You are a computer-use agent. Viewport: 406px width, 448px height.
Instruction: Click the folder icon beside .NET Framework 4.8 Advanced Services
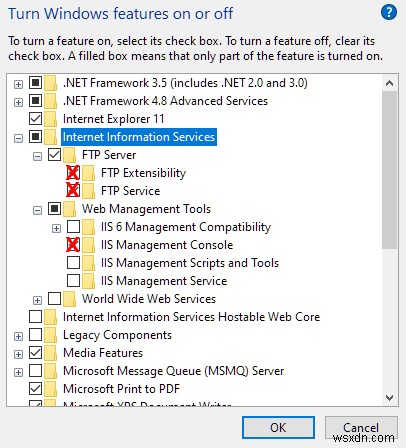[51, 101]
